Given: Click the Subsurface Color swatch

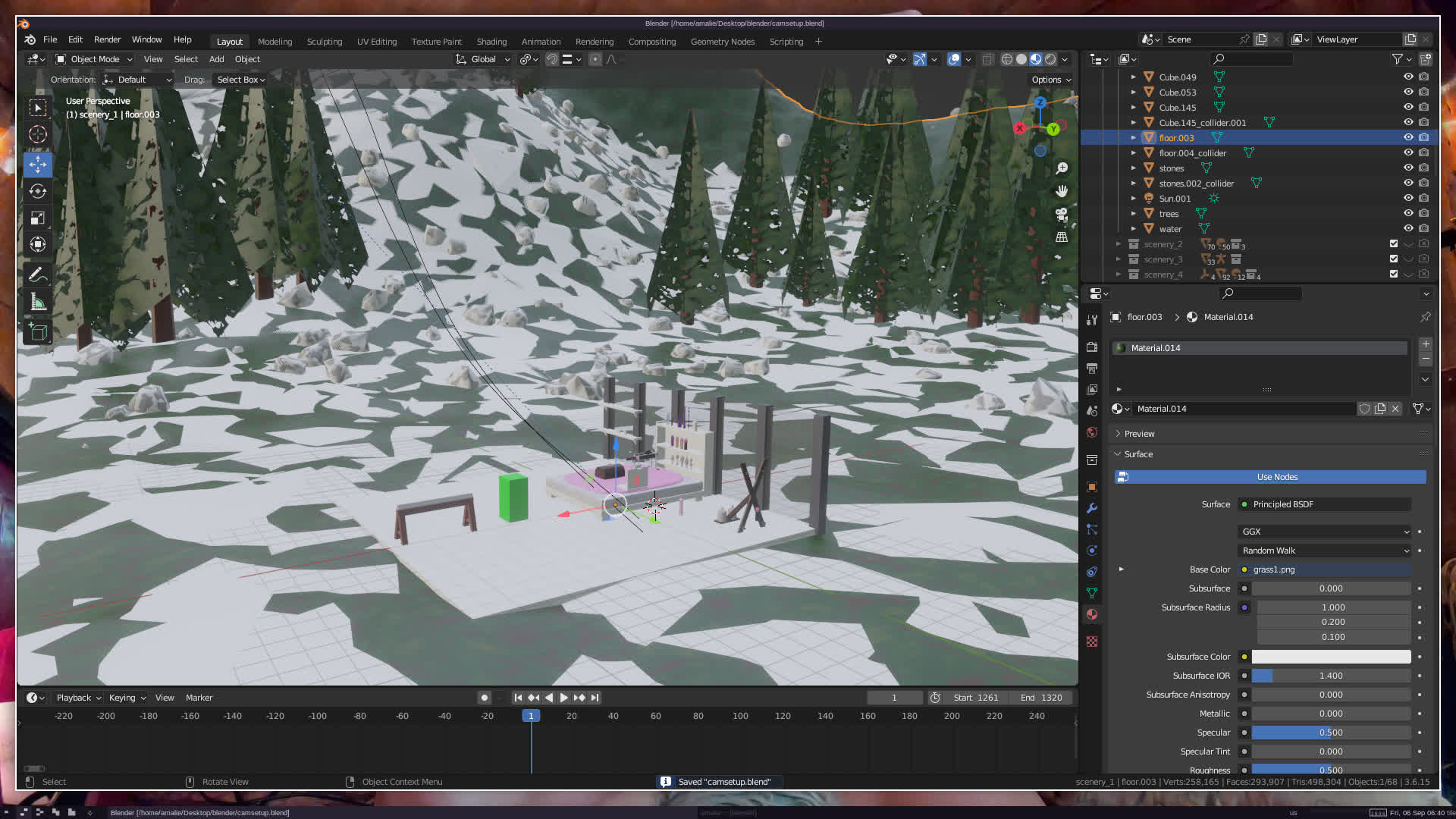Looking at the screenshot, I should pos(1330,657).
